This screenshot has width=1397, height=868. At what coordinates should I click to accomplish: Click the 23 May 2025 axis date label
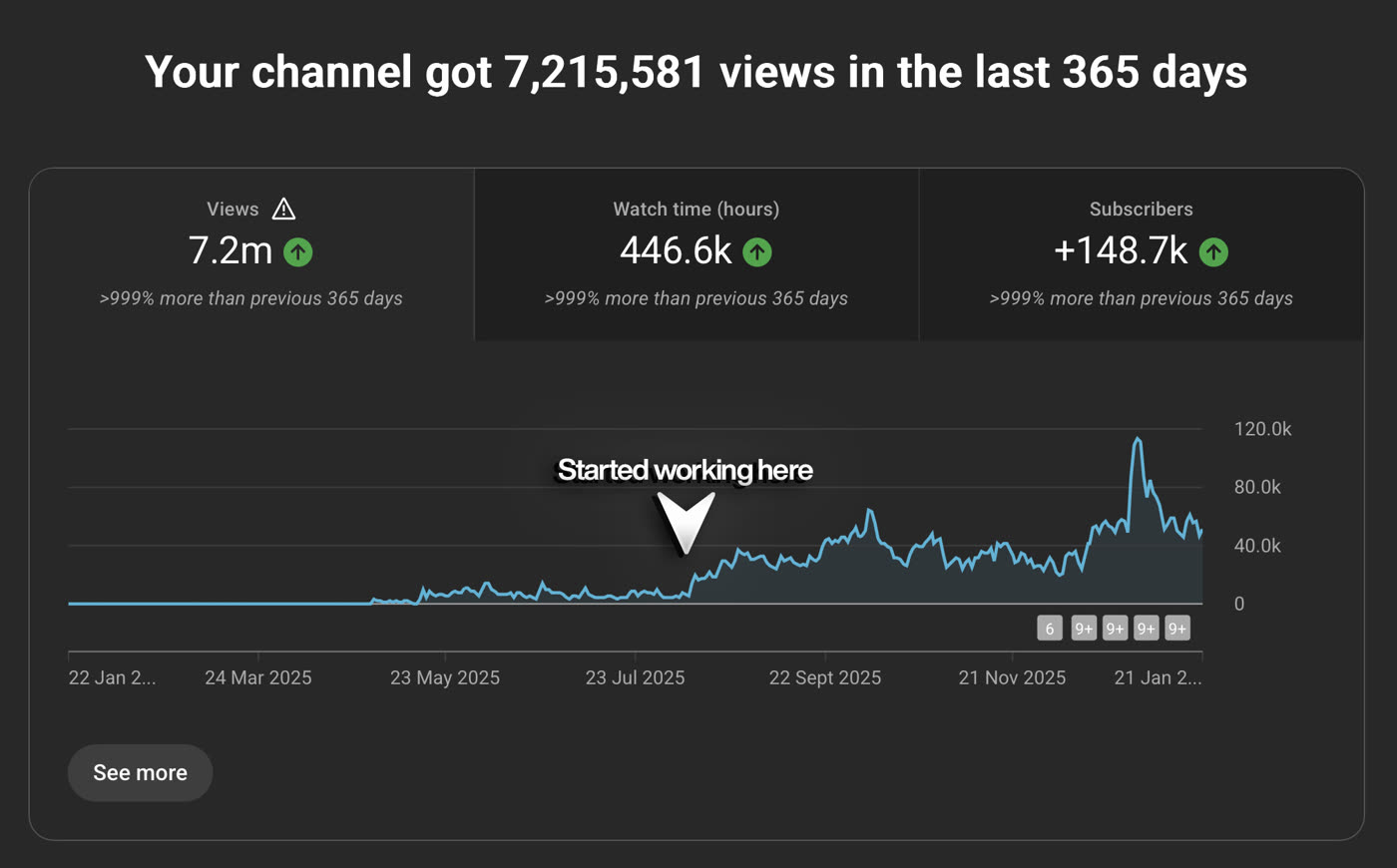445,677
